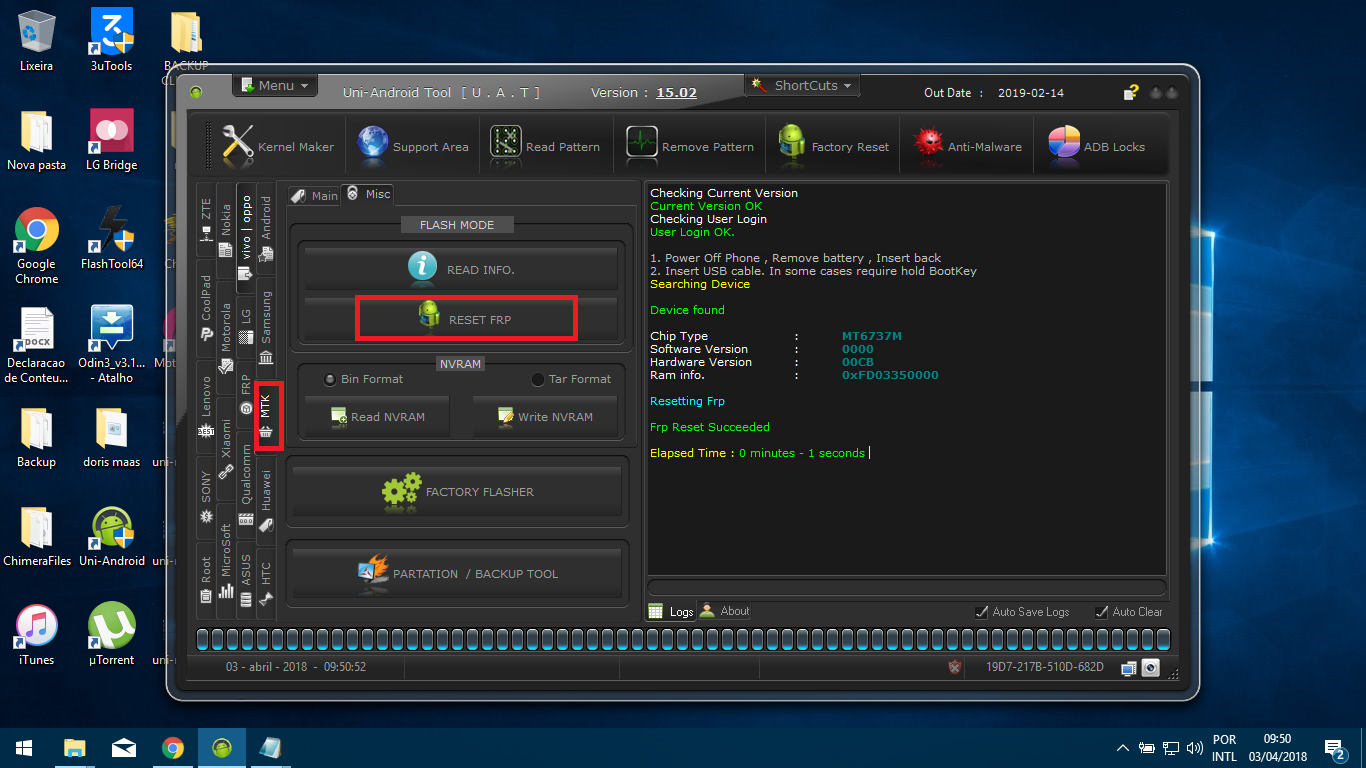The image size is (1366, 768).
Task: Select the Nokia vertical tab
Action: [x=226, y=231]
